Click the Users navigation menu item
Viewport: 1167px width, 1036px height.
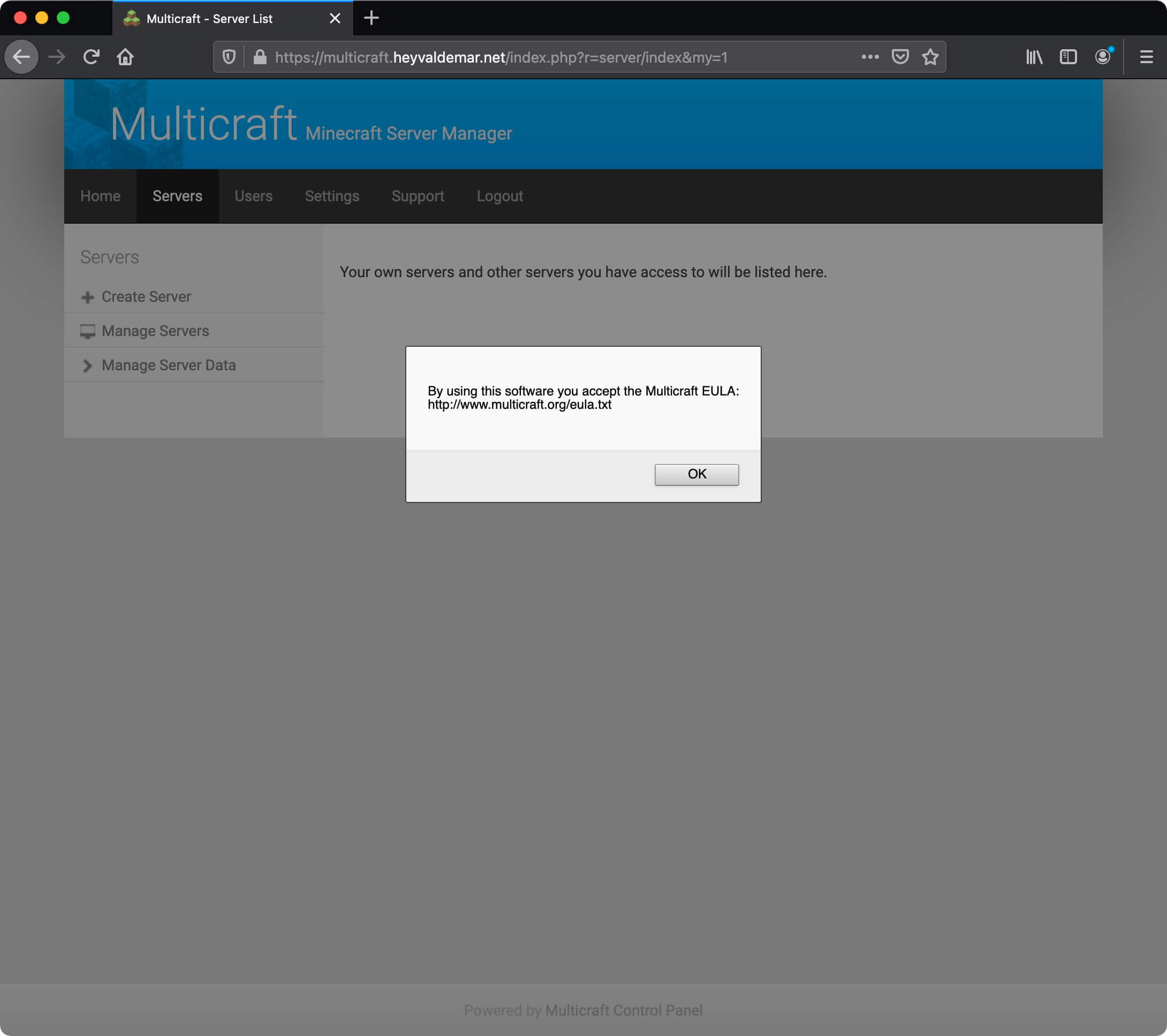click(x=253, y=196)
